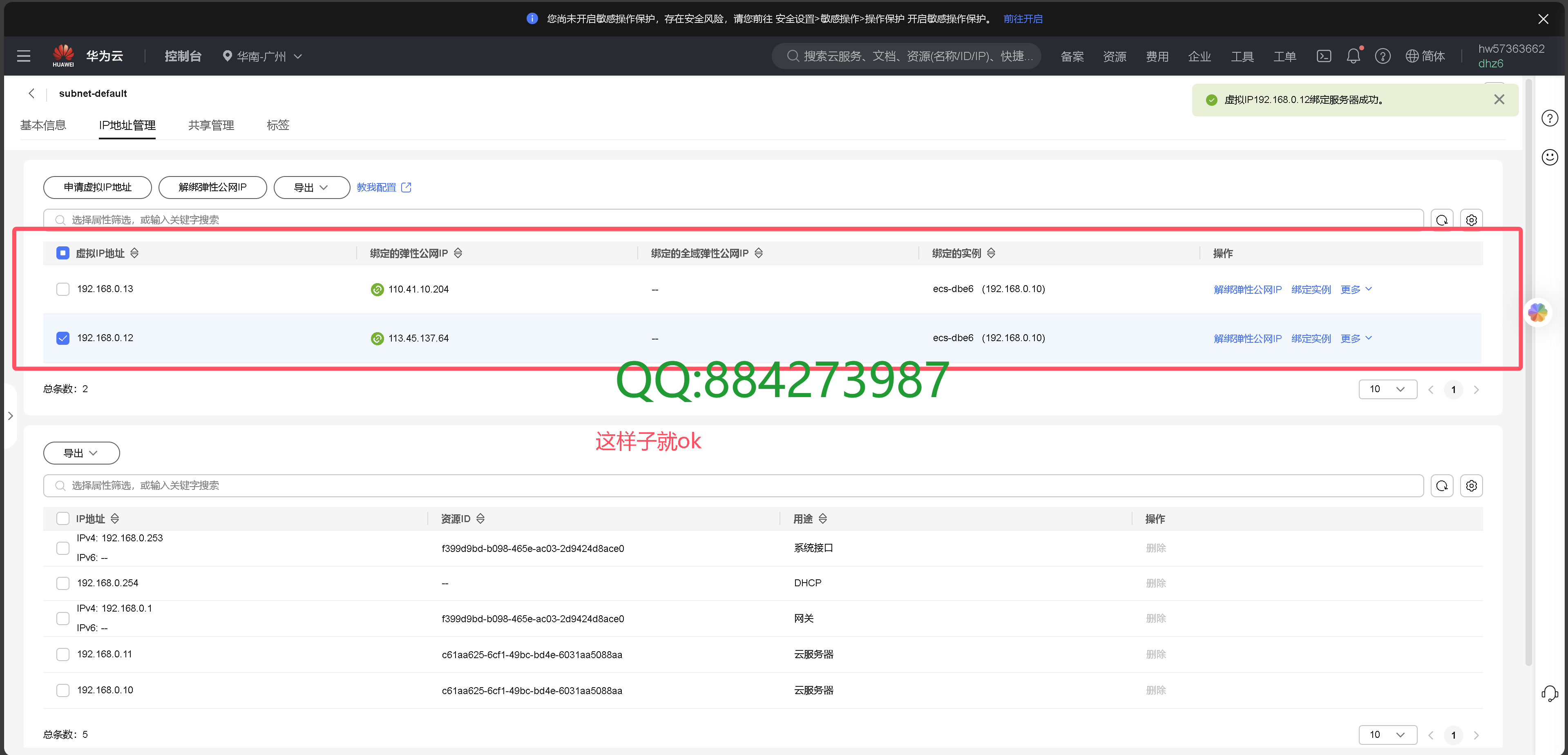Expand the collapsed left side panel arrow
The width and height of the screenshot is (1568, 755).
click(x=10, y=416)
